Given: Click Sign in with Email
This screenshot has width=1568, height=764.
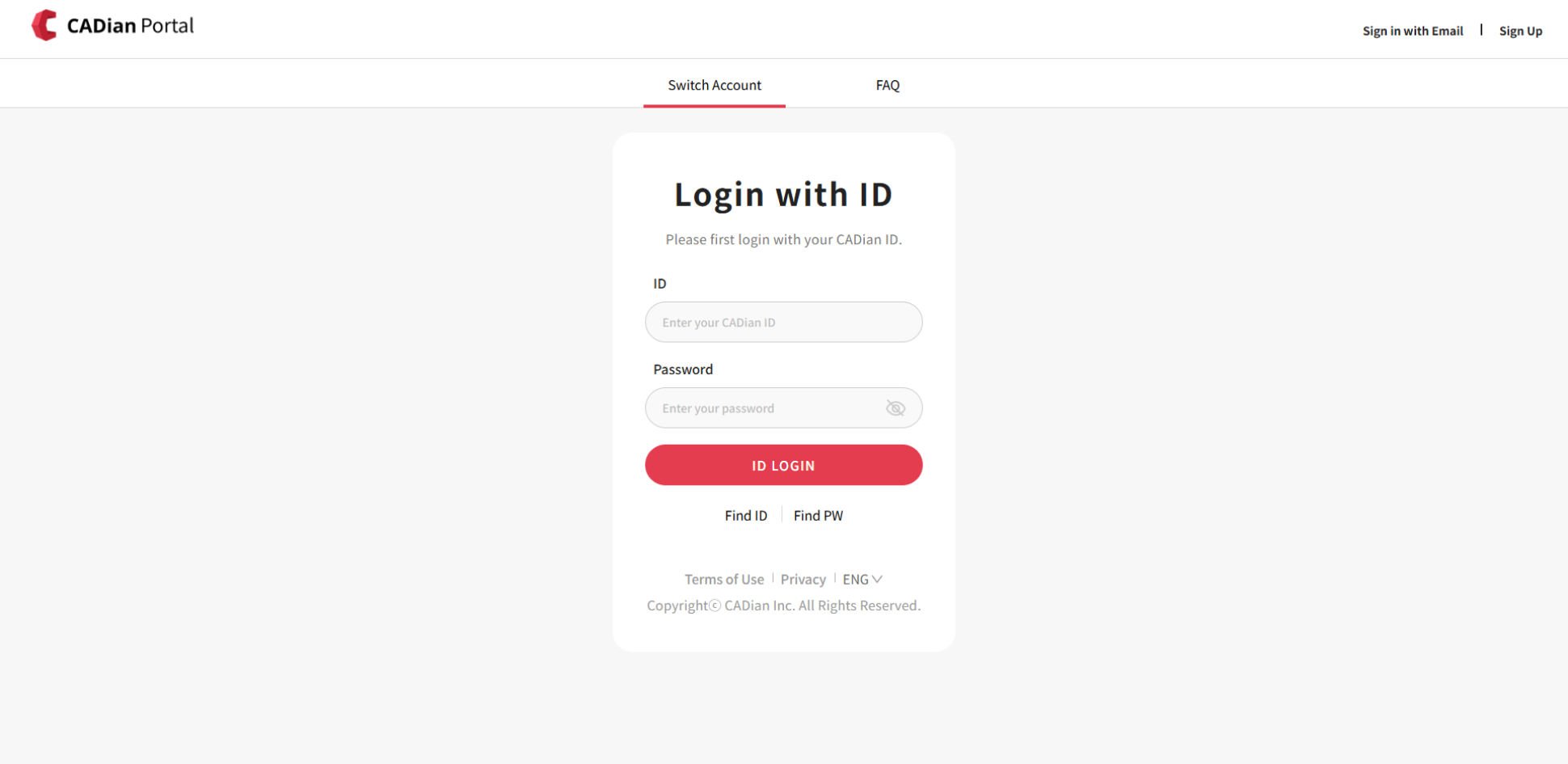Looking at the screenshot, I should tap(1413, 30).
